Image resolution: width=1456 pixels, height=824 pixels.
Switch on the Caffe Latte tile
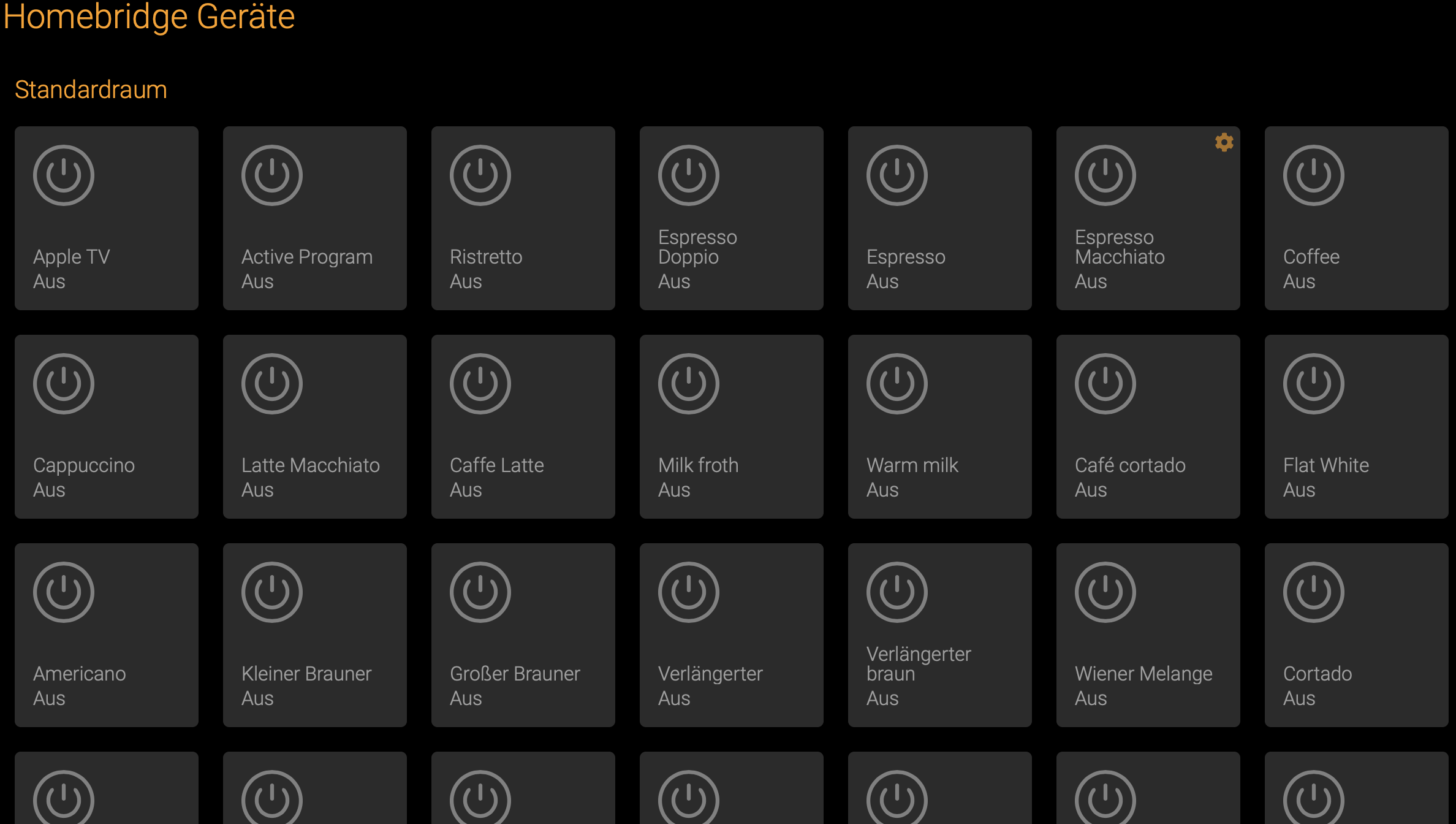[523, 427]
